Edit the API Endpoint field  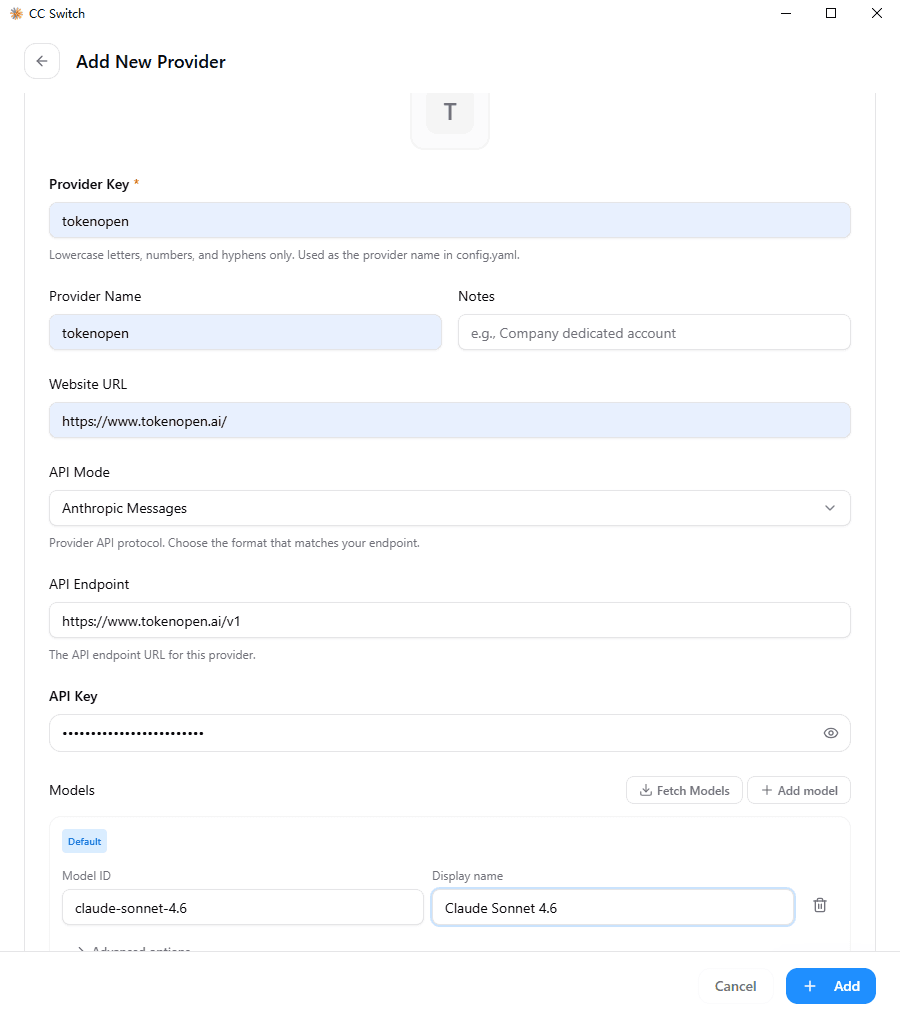point(450,621)
